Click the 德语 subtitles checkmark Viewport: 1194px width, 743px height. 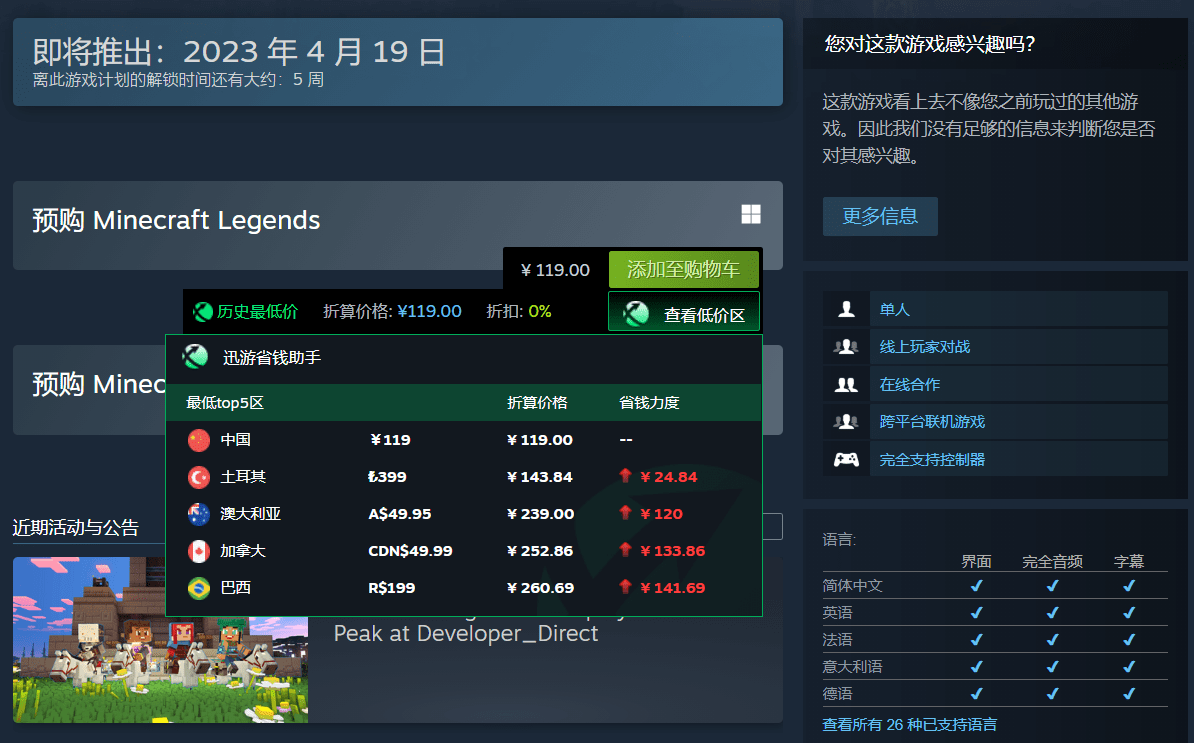click(x=1128, y=693)
